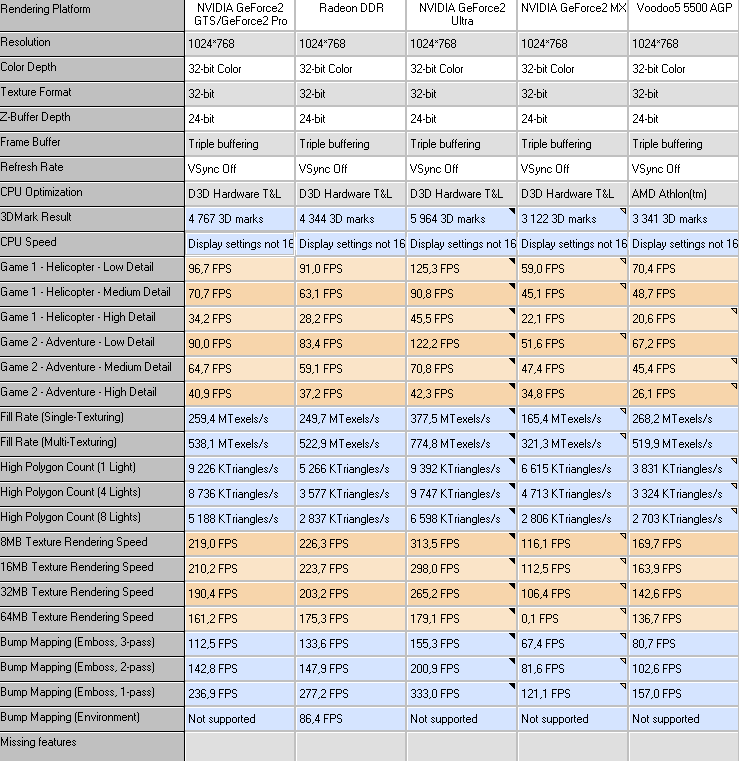Click comment triangle on the 125,3 FPS cell

pos(512,261)
